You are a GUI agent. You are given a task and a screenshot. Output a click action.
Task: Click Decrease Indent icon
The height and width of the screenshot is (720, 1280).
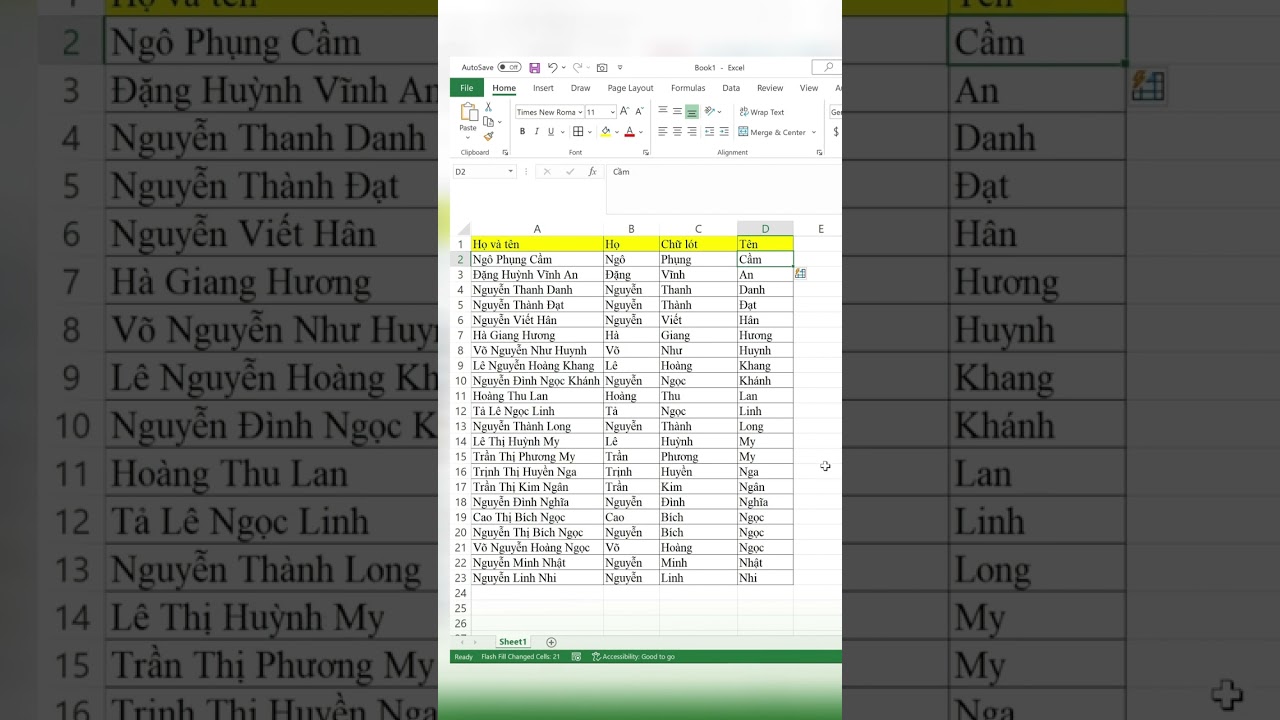709,132
